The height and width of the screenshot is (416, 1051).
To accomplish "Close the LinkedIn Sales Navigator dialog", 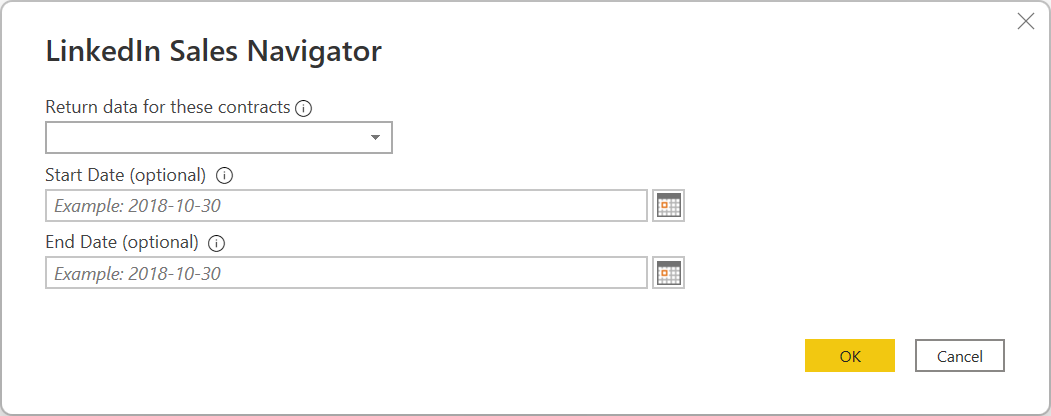I will click(x=1025, y=22).
